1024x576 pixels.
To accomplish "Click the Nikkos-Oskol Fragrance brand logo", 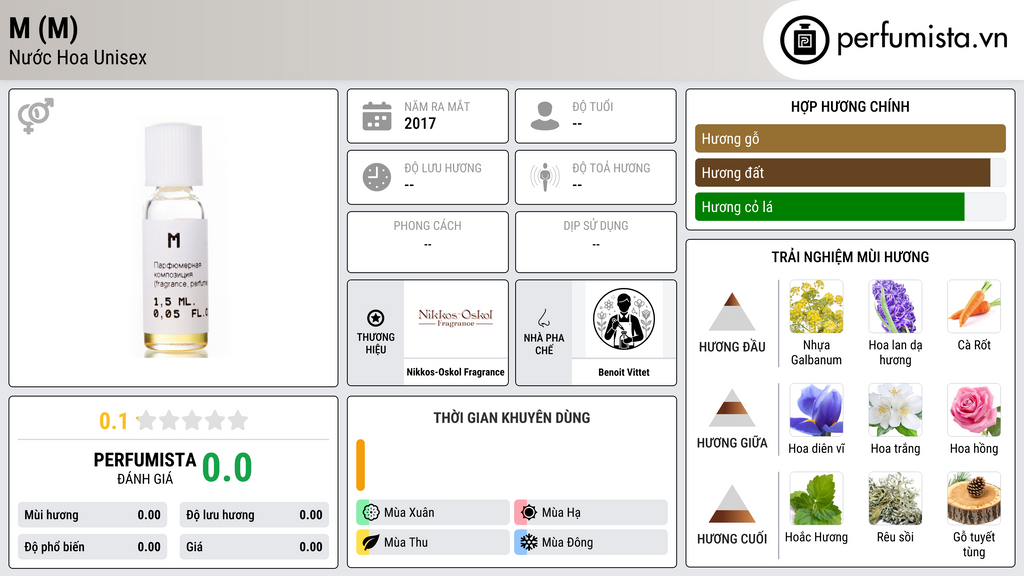I will tap(455, 319).
